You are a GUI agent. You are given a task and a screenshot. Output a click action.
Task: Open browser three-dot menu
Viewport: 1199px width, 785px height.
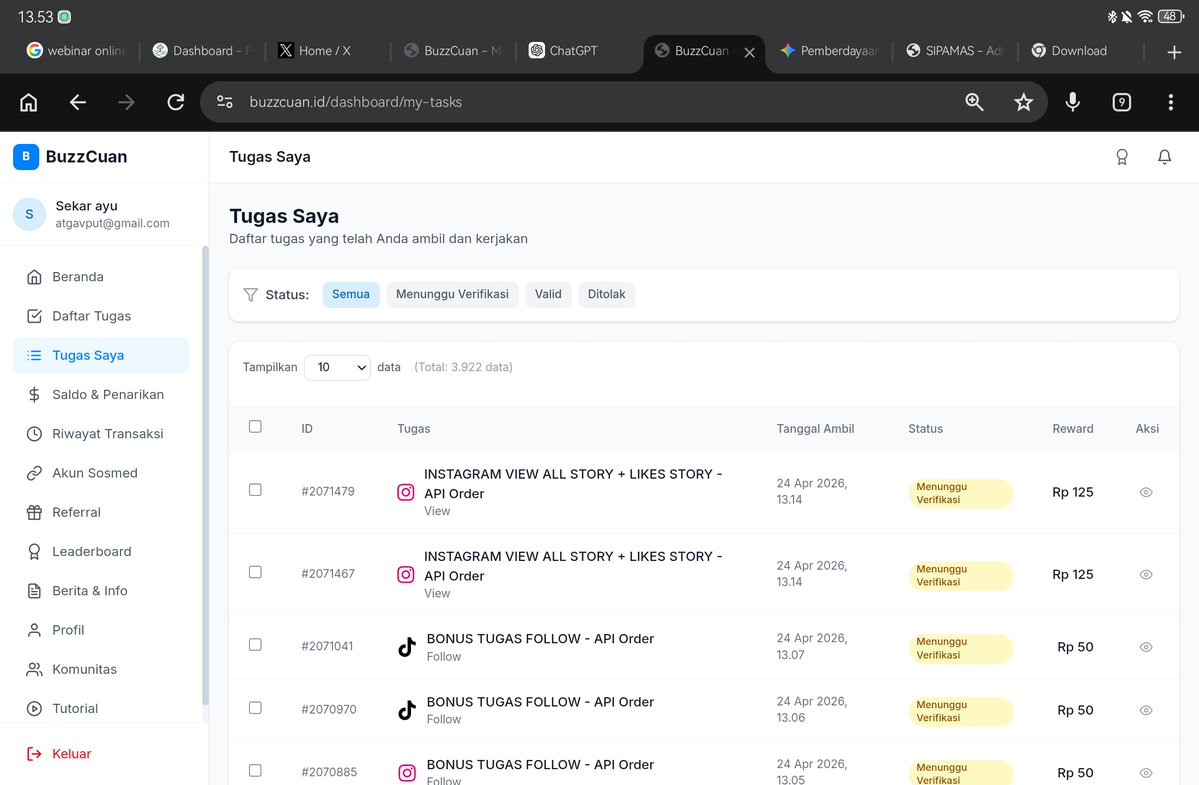tap(1171, 102)
